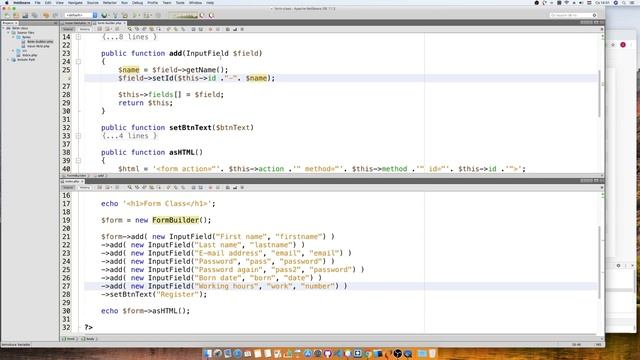Click Next Bookmark in upper editor toolbar

click(176, 29)
